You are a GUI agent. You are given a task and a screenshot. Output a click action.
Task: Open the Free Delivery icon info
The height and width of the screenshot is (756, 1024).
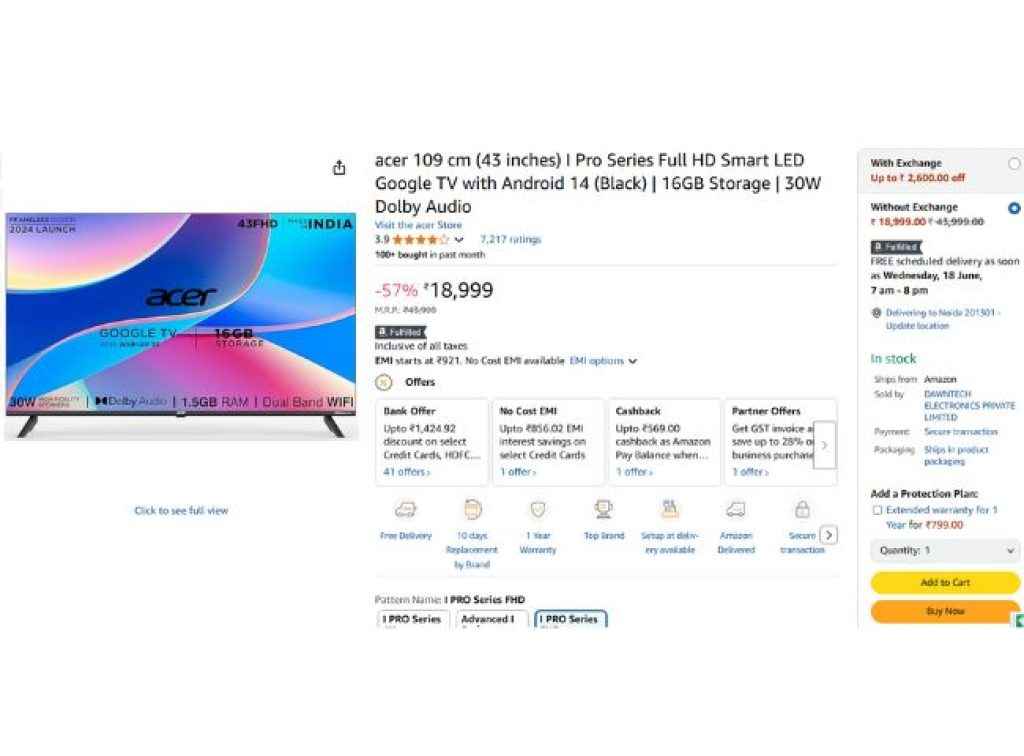coord(406,509)
